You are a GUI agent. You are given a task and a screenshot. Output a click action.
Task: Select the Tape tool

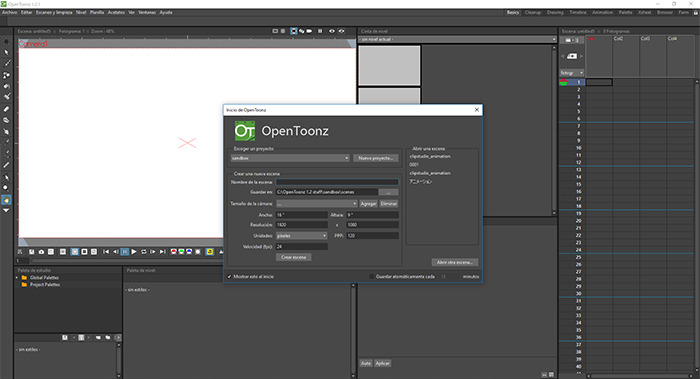click(6, 120)
